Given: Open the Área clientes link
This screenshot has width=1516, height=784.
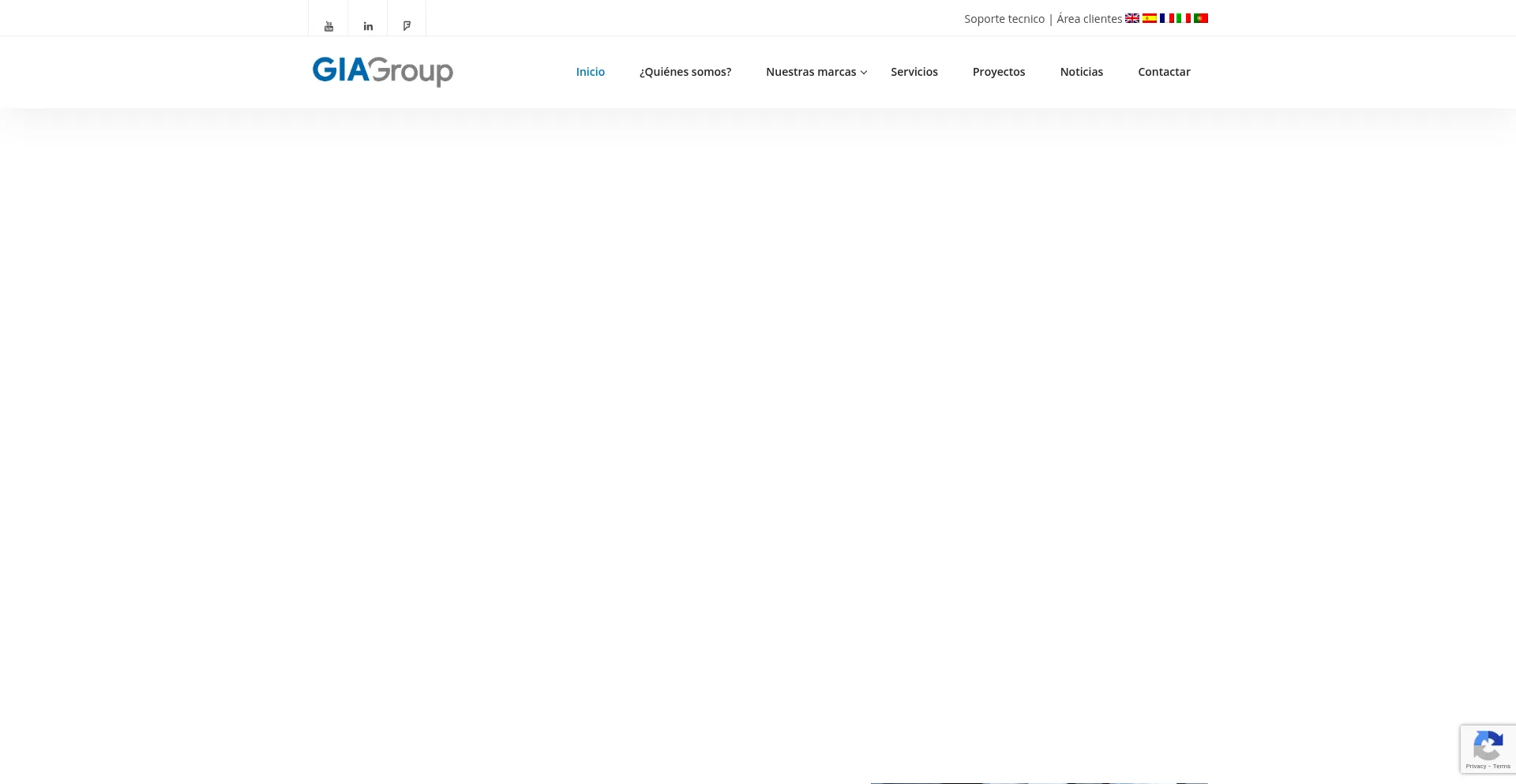Looking at the screenshot, I should (1089, 19).
